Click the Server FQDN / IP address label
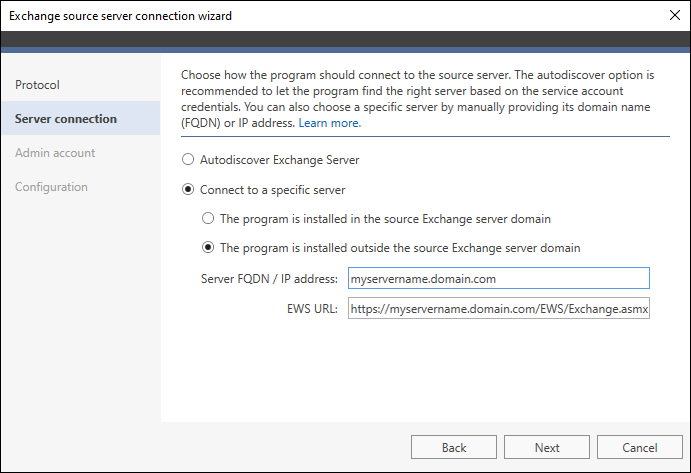Image resolution: width=691 pixels, height=473 pixels. 269,279
